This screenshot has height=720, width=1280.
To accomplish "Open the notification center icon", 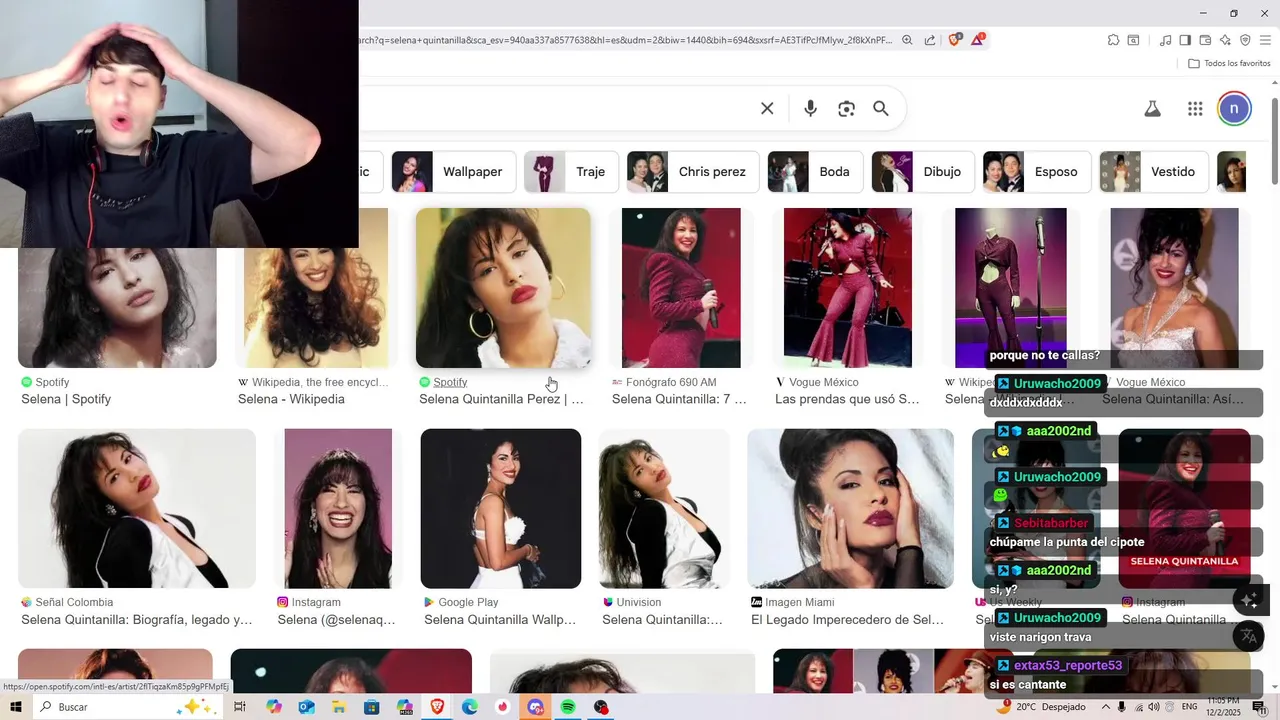I will [x=1259, y=707].
